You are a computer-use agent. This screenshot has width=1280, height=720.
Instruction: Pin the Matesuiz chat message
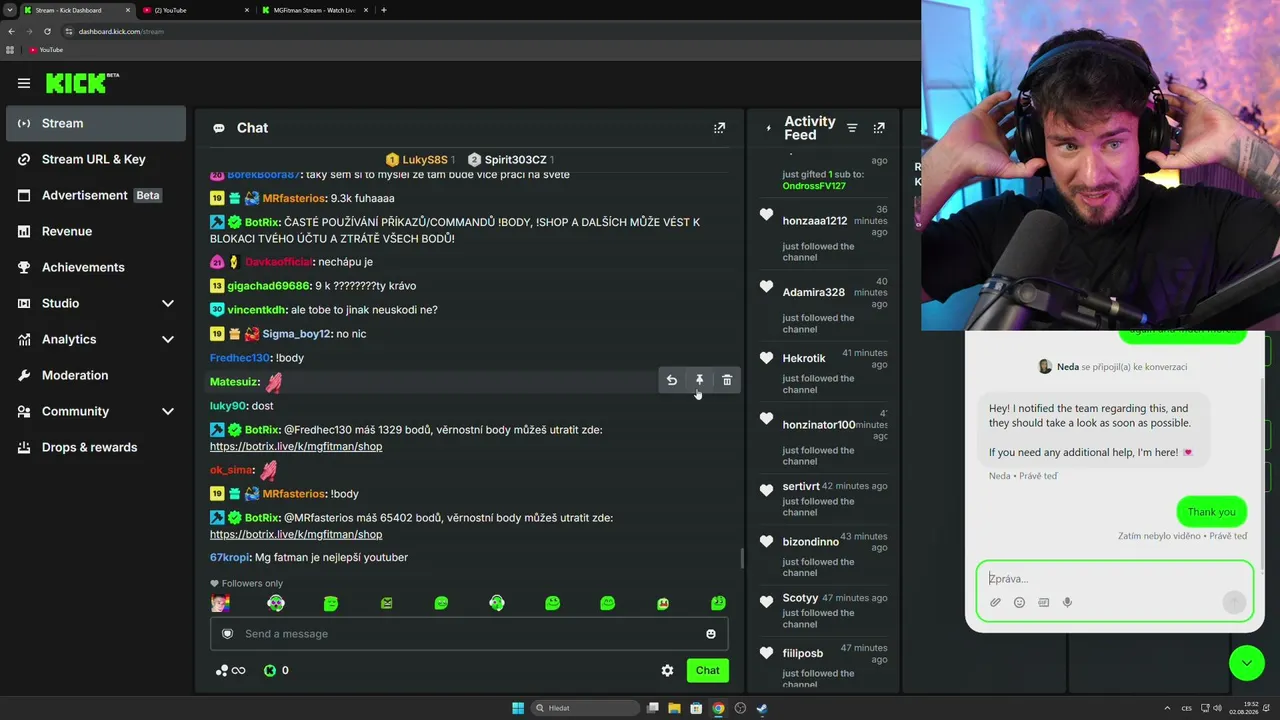(x=699, y=381)
